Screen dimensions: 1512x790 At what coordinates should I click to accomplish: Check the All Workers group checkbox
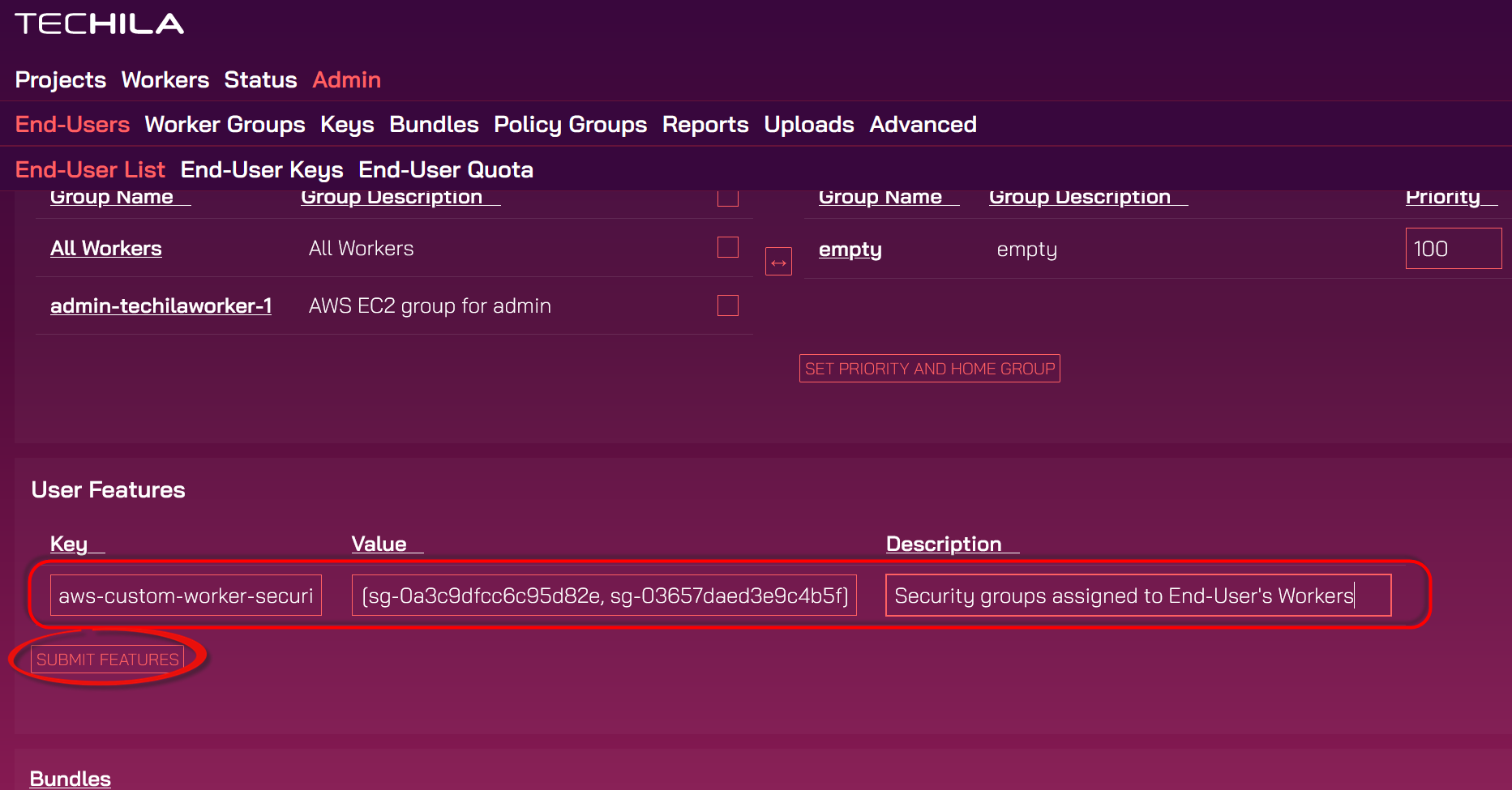click(727, 247)
